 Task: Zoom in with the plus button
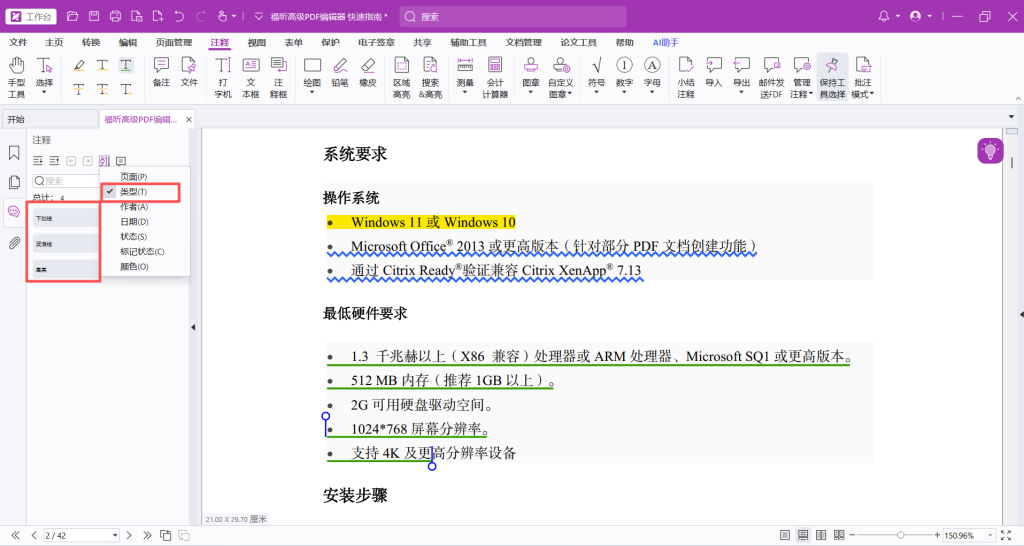[x=937, y=535]
